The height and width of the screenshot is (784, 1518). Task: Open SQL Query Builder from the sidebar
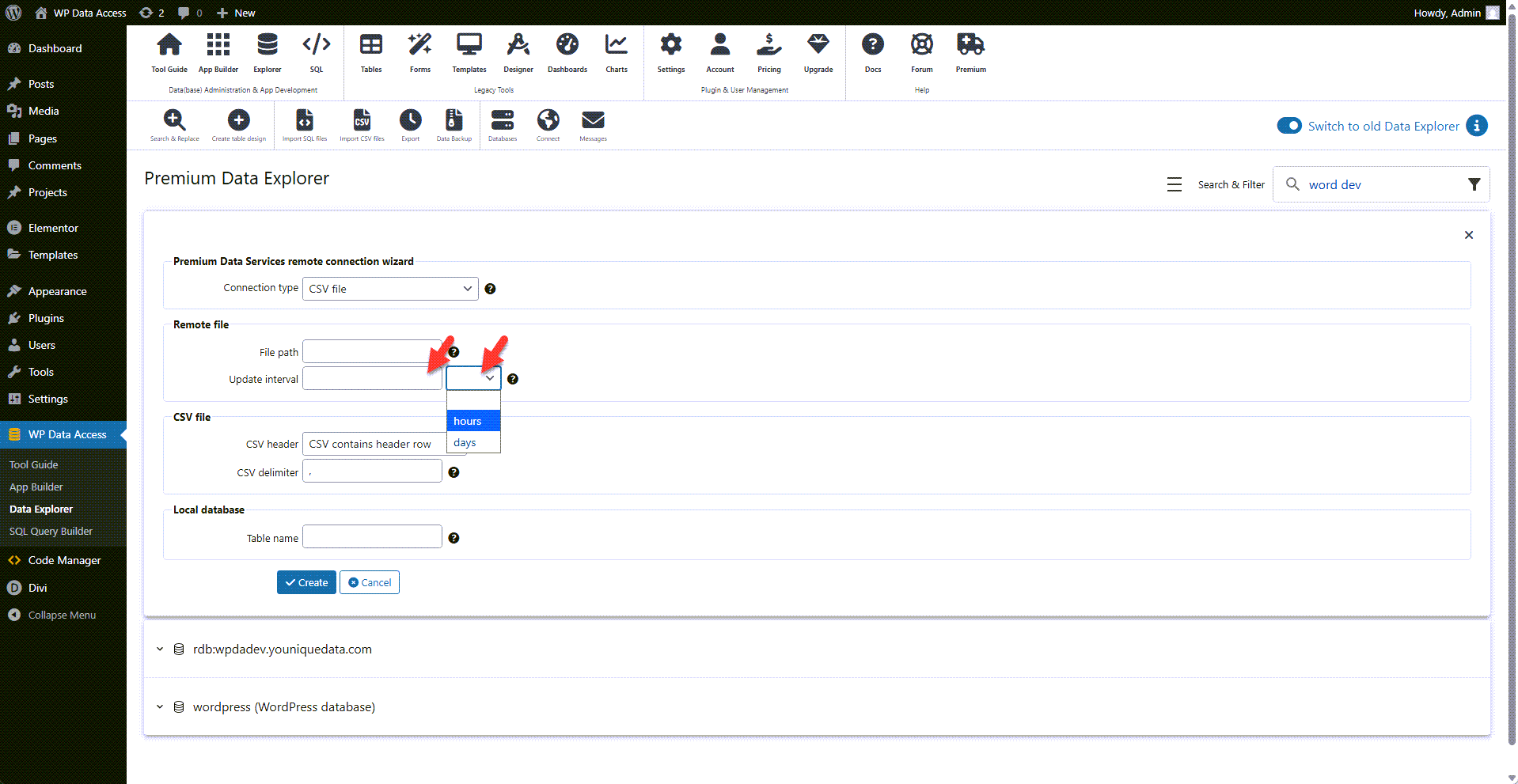coord(51,531)
